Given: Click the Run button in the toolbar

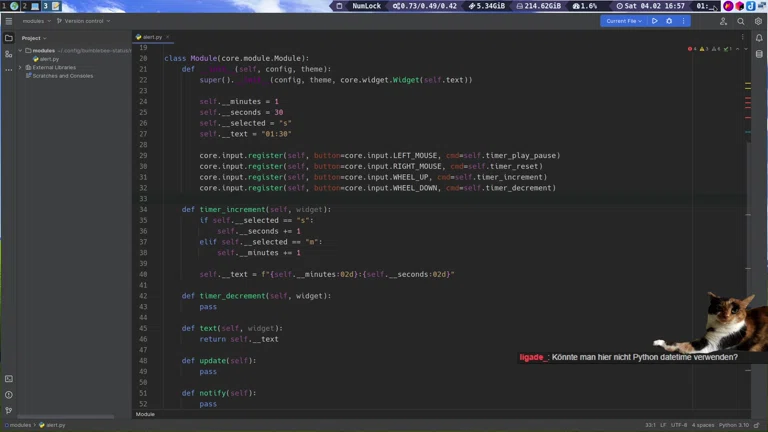Looking at the screenshot, I should pos(655,21).
